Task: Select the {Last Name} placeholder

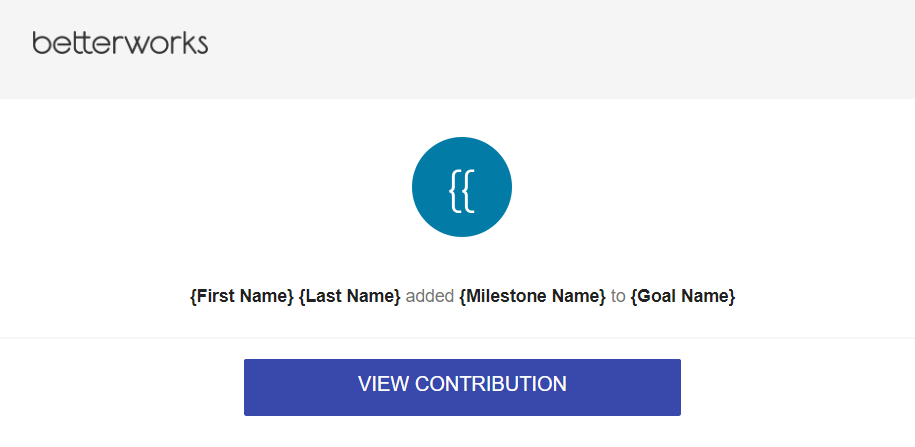Action: [x=350, y=296]
